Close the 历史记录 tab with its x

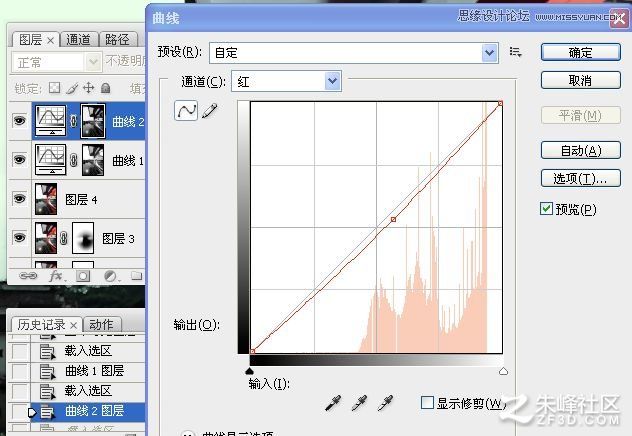tap(74, 325)
